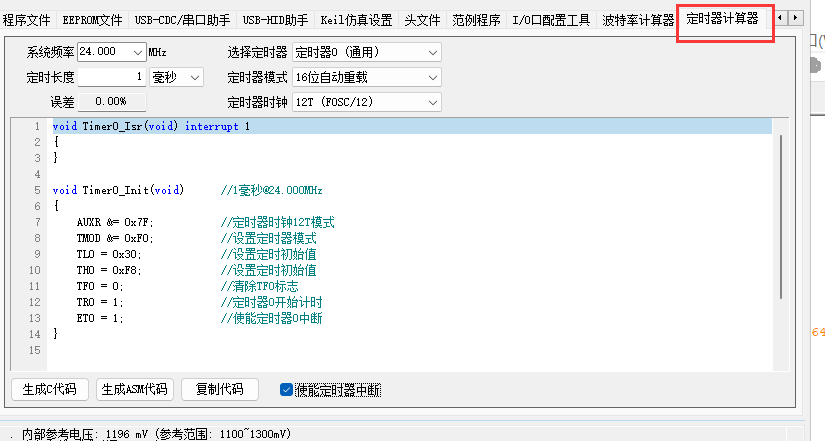Click the //使能定时器0中断 comment
825x441 pixels.
click(x=271, y=318)
